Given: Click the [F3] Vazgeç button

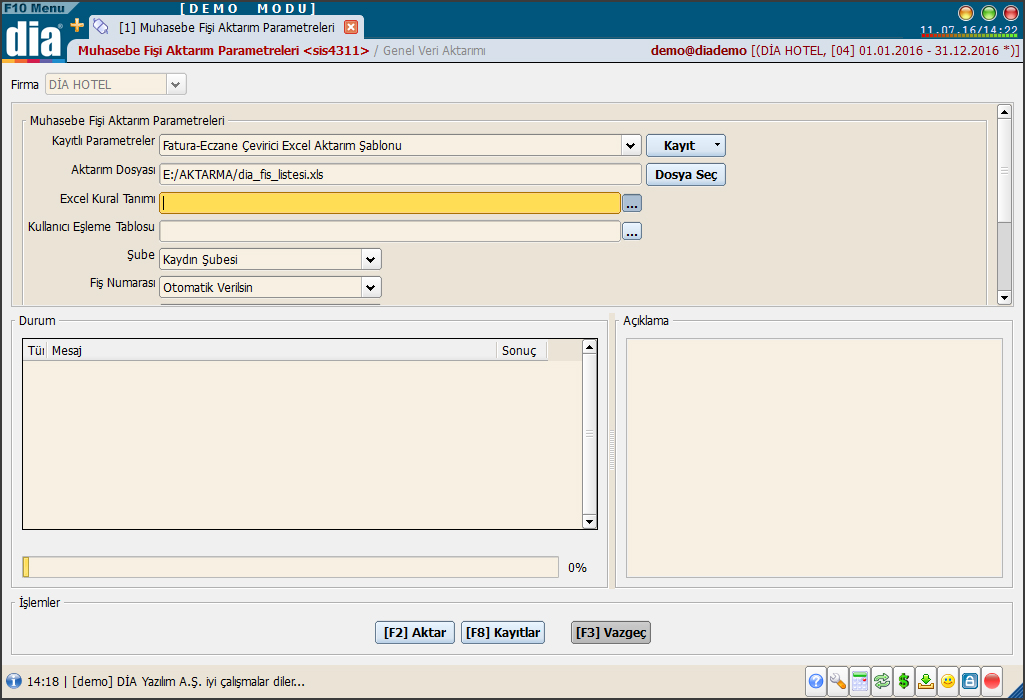Looking at the screenshot, I should (x=611, y=633).
